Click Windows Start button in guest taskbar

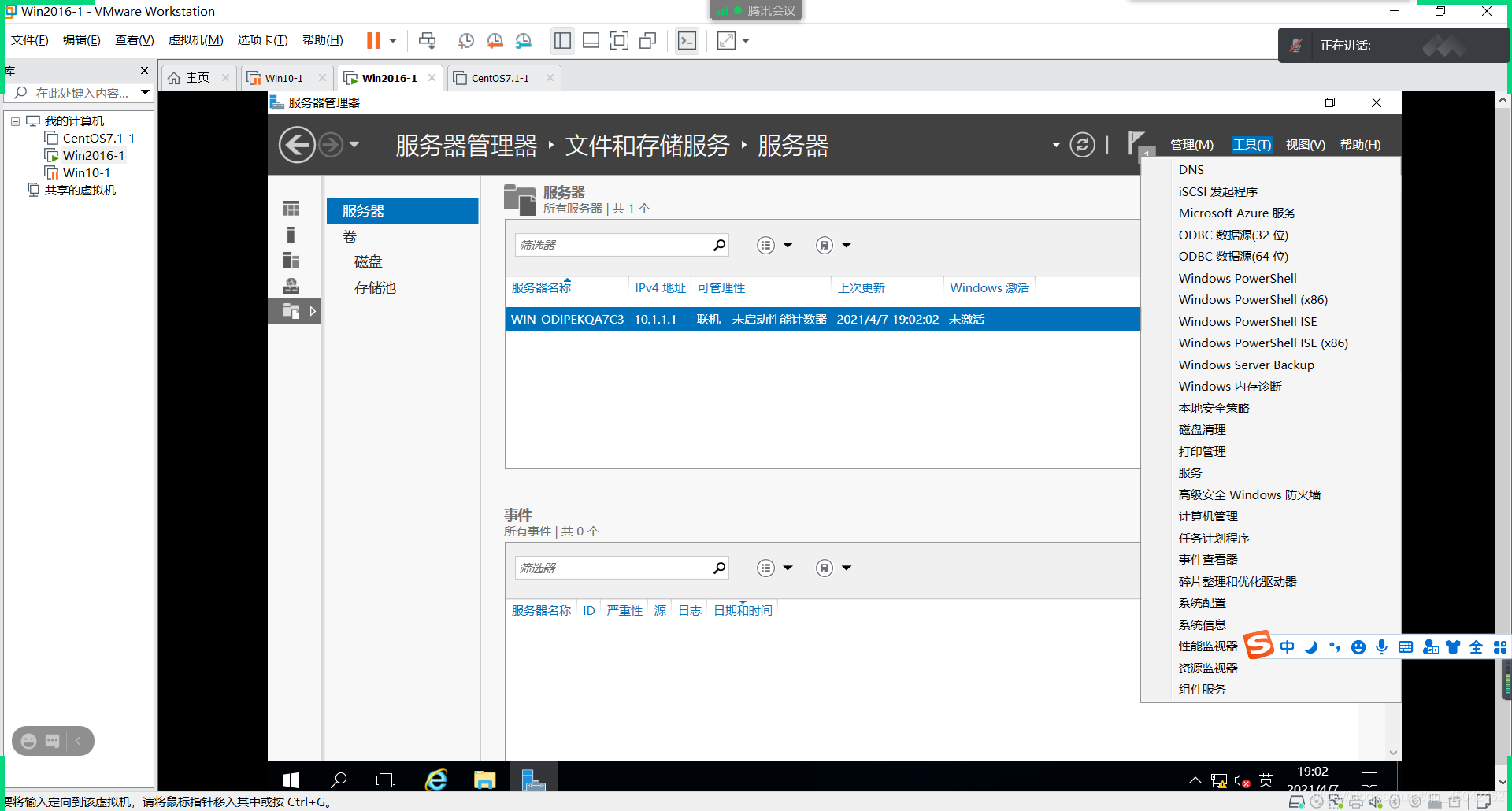pyautogui.click(x=291, y=780)
